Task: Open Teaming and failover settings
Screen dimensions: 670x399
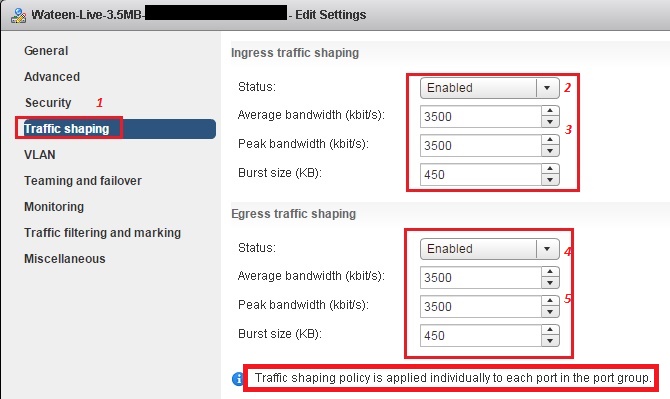Action: click(83, 181)
